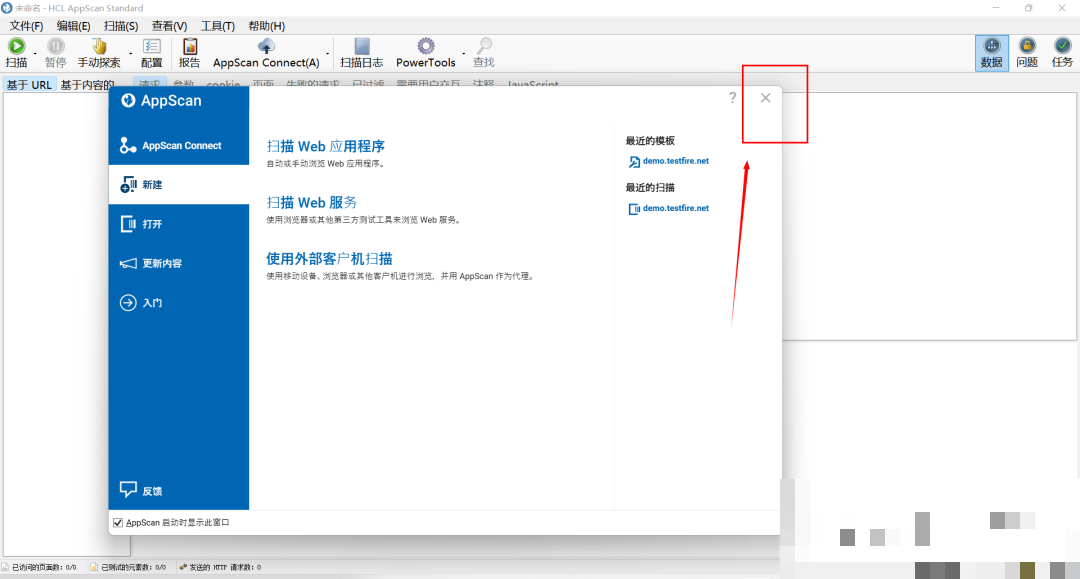Viewport: 1080px width, 579px height.
Task: Open the 工具(T) menu
Action: click(218, 25)
